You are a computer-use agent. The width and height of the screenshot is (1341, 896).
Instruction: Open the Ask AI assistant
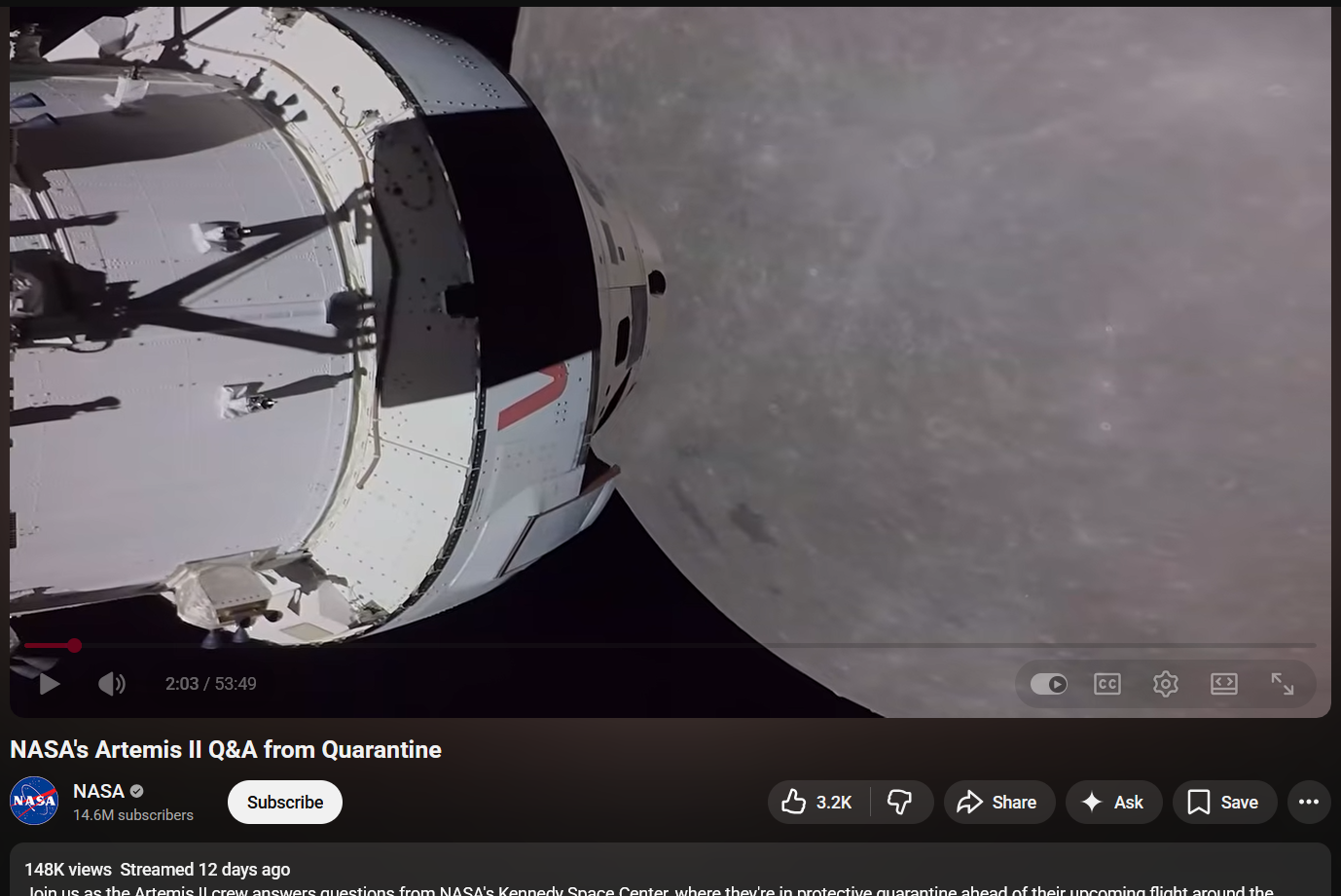1114,803
